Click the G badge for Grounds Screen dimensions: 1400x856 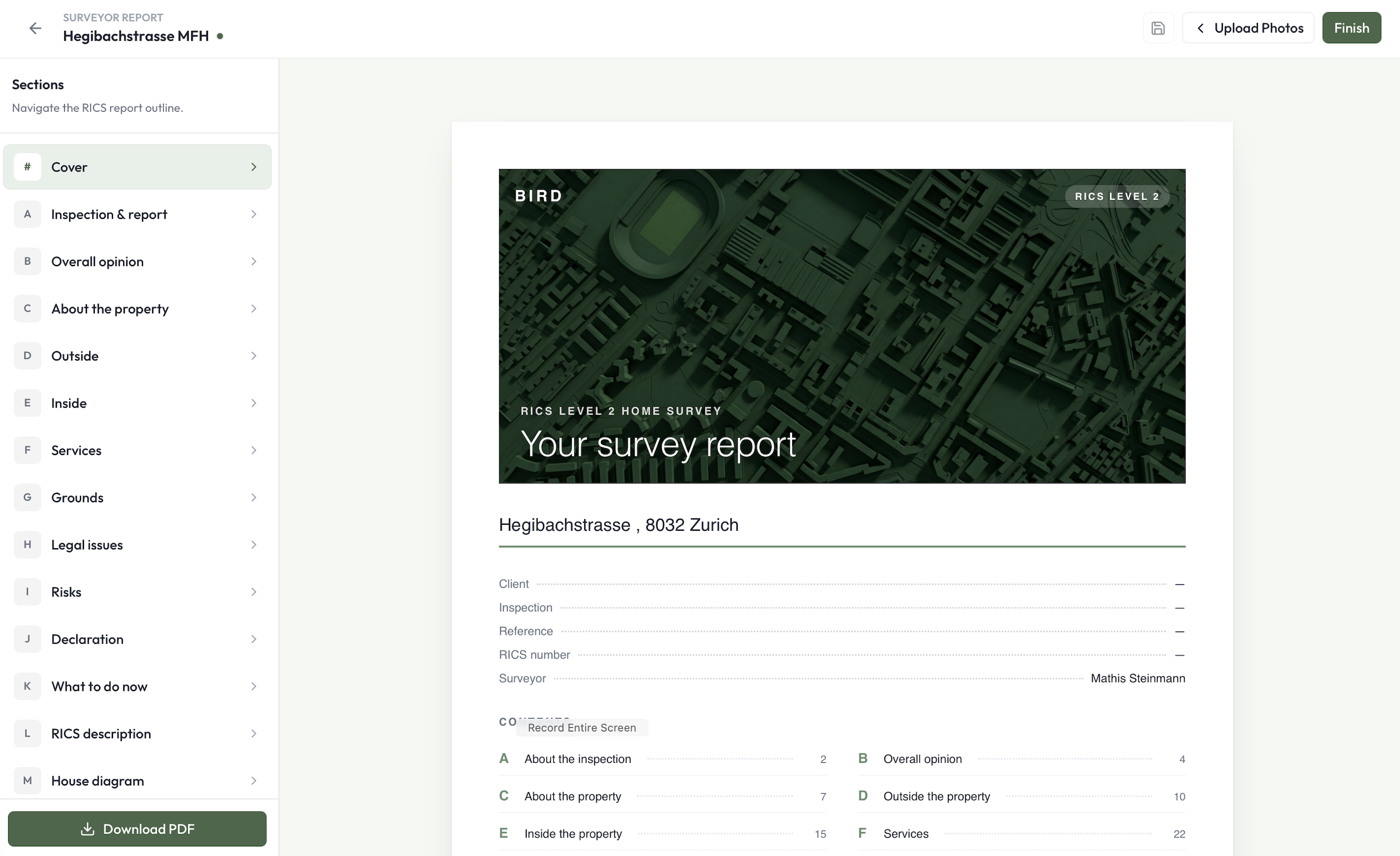27,497
